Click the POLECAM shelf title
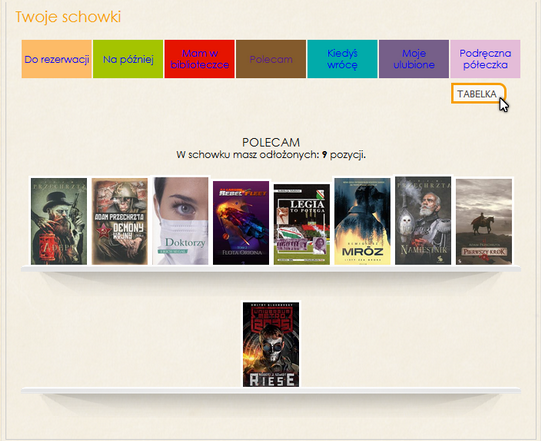This screenshot has width=541, height=441. coord(271,142)
